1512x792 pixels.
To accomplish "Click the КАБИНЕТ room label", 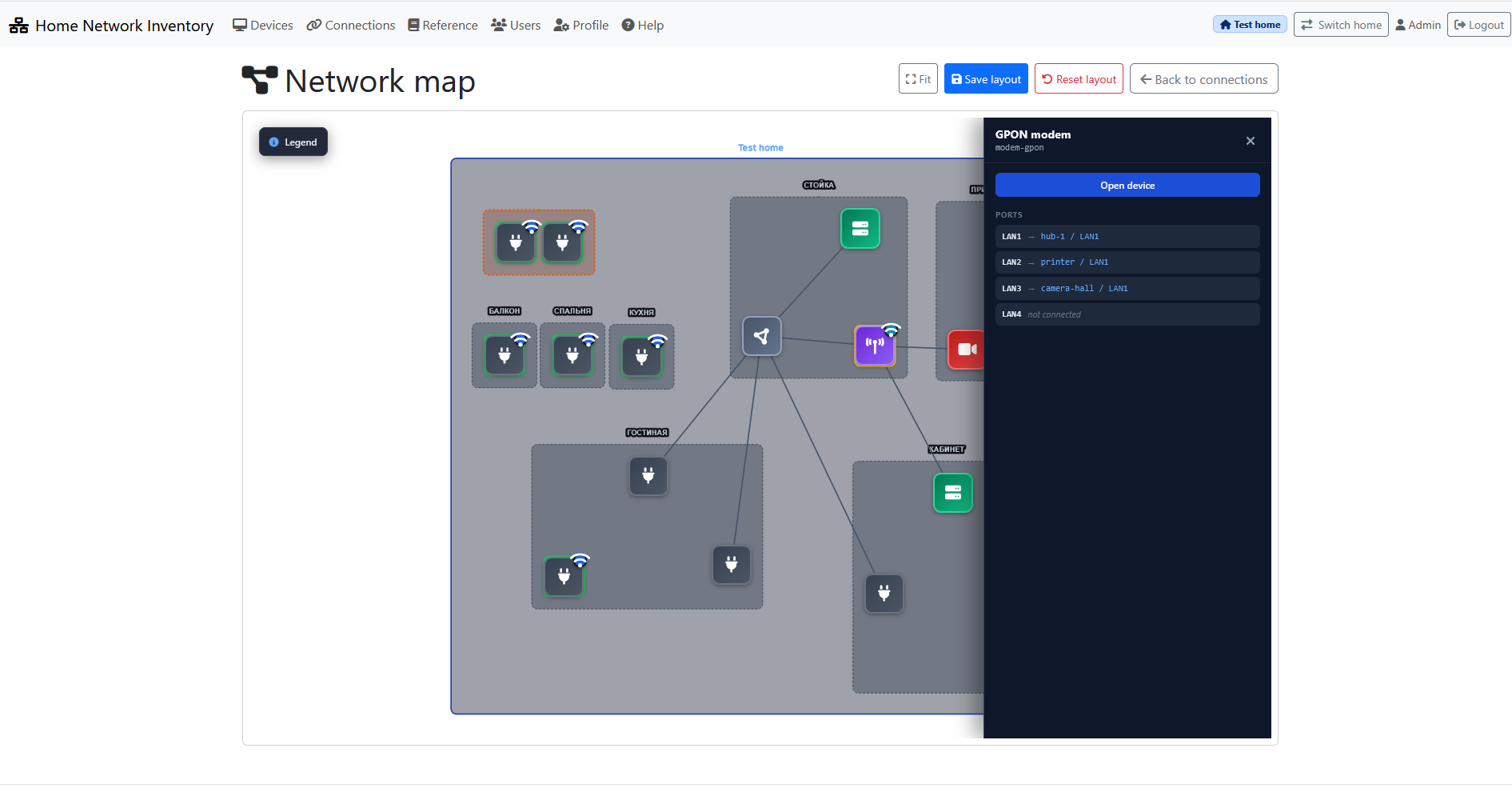I will (x=947, y=449).
